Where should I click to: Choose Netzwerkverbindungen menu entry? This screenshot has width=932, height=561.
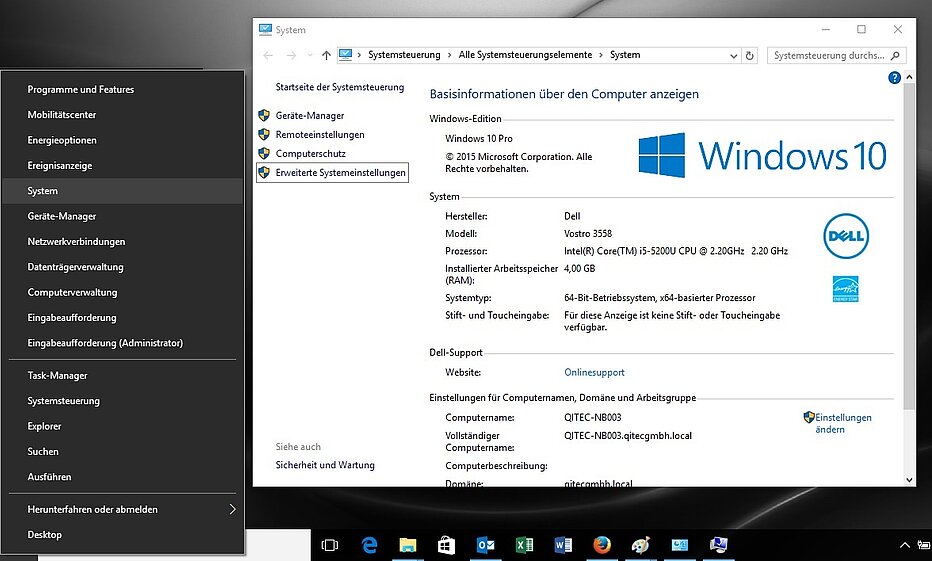point(123,242)
